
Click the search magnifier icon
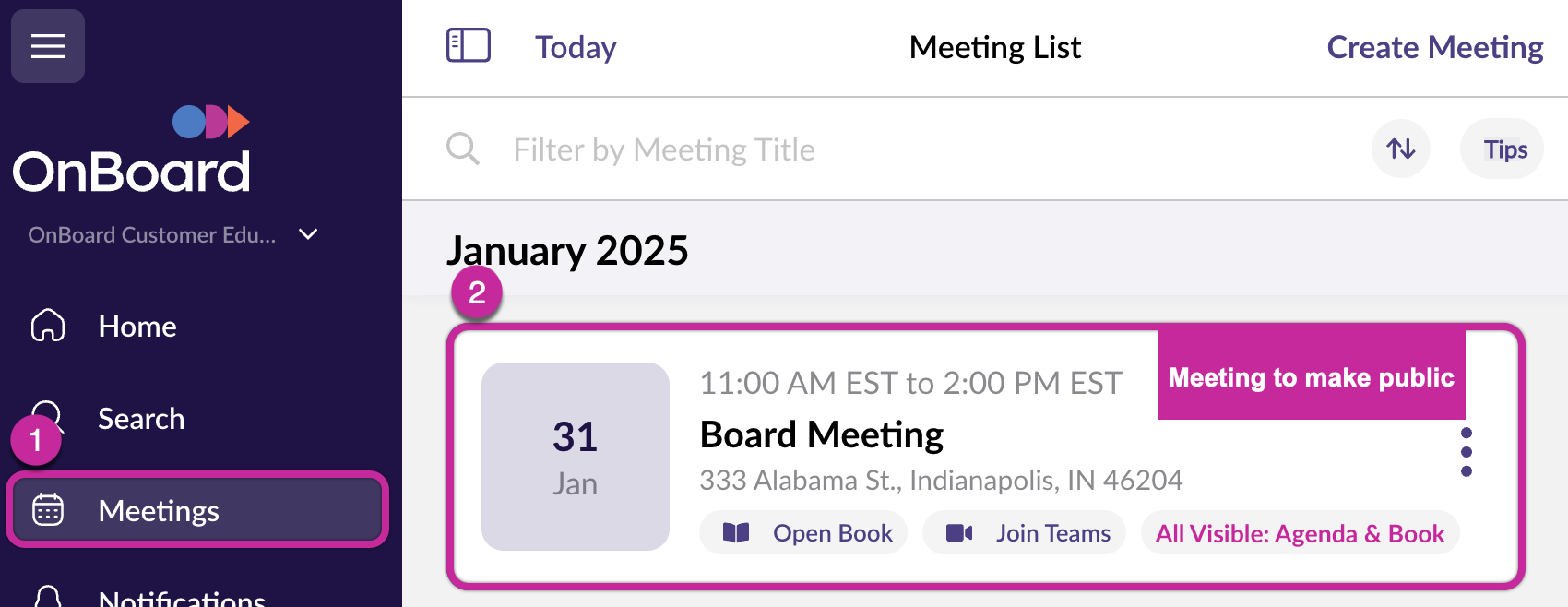click(x=463, y=149)
